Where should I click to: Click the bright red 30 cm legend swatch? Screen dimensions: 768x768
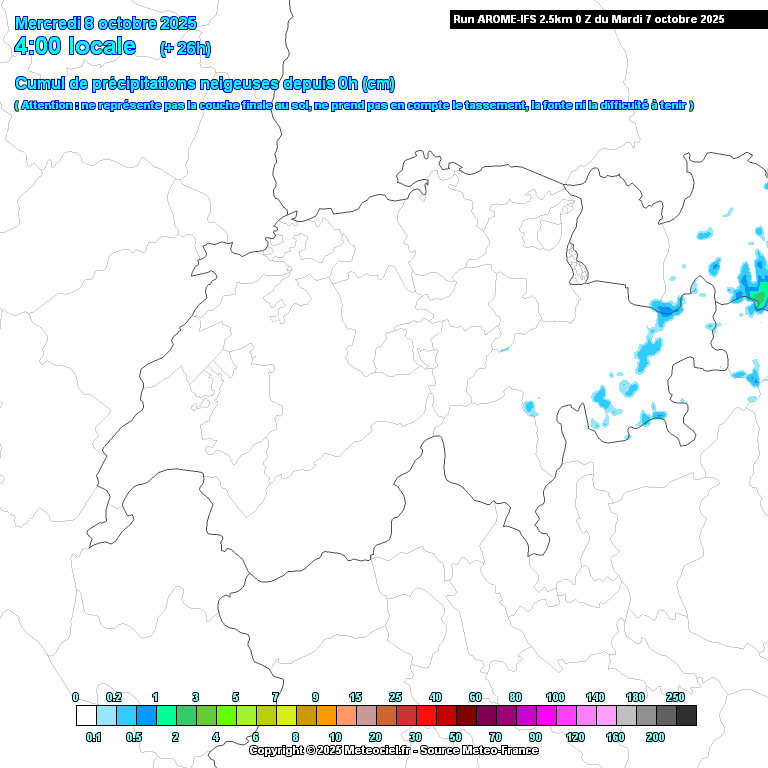coord(426,716)
